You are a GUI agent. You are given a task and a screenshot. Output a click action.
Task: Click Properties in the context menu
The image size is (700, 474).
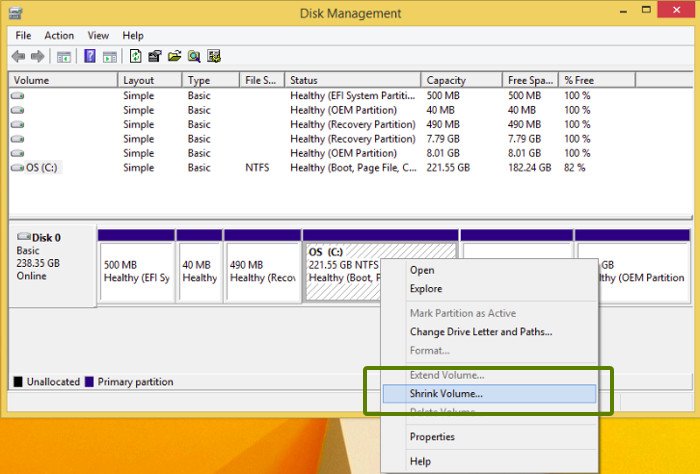[432, 437]
